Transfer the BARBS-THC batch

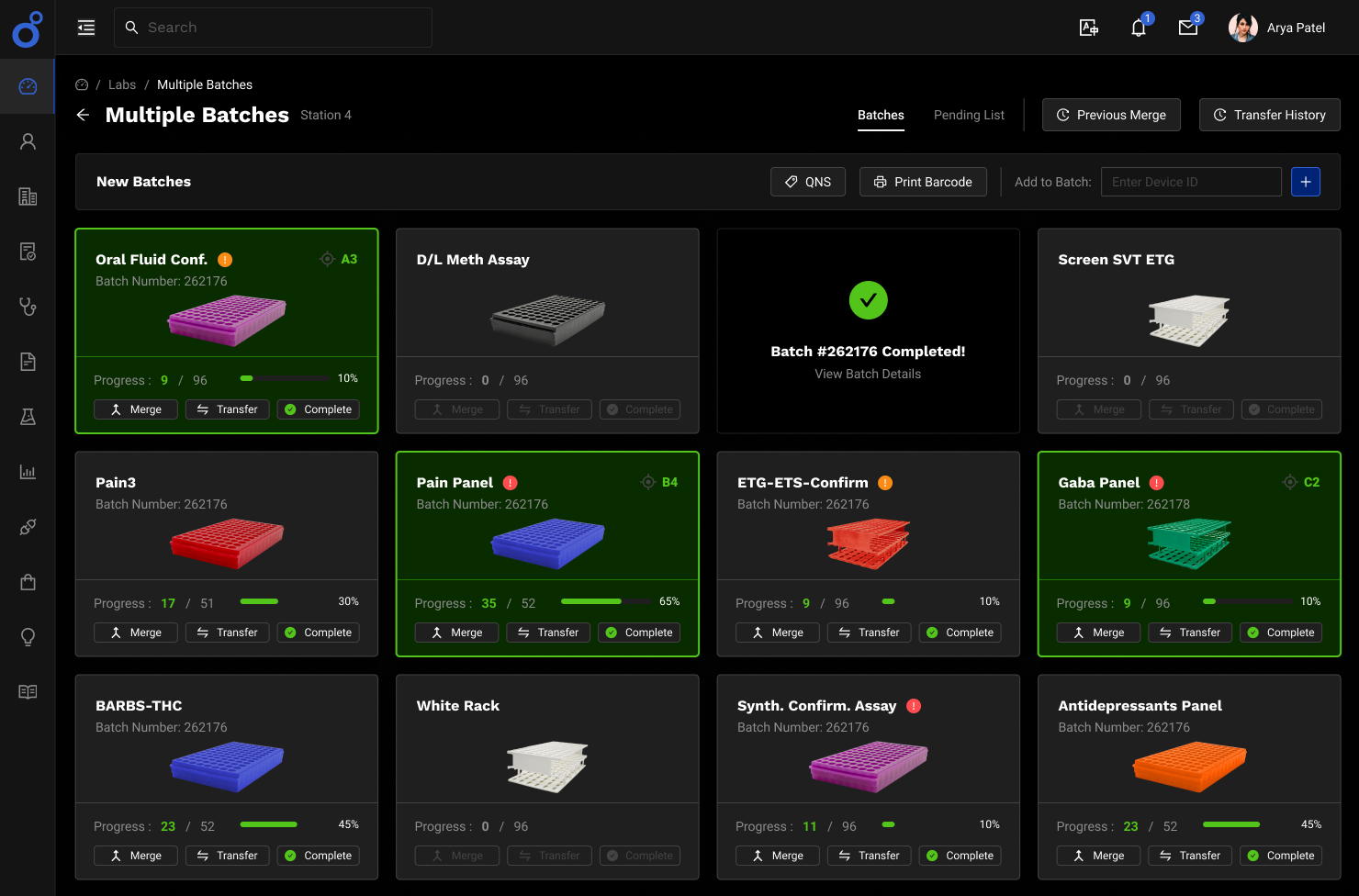pyautogui.click(x=228, y=856)
